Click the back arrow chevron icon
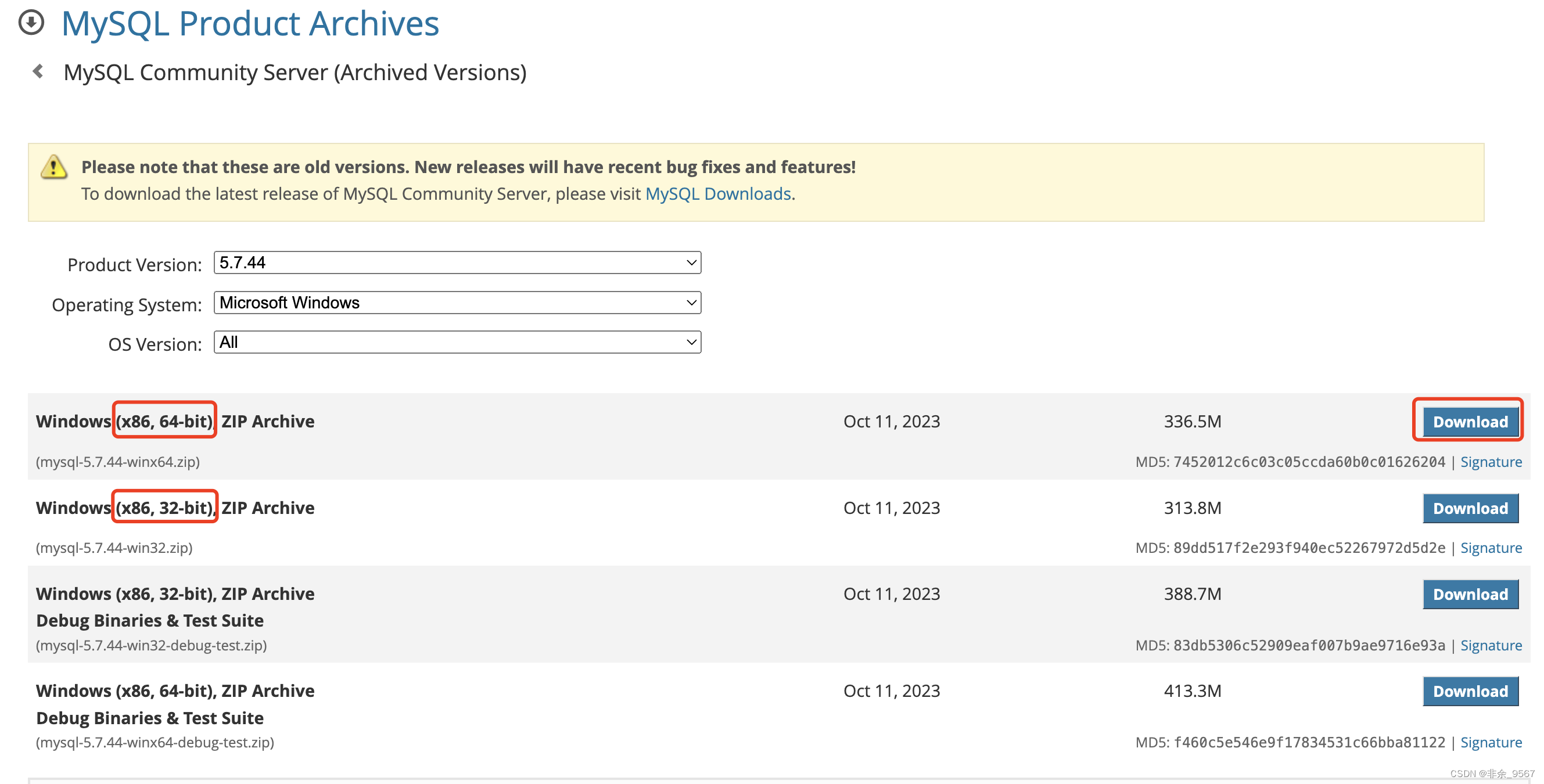This screenshot has width=1544, height=784. (38, 71)
